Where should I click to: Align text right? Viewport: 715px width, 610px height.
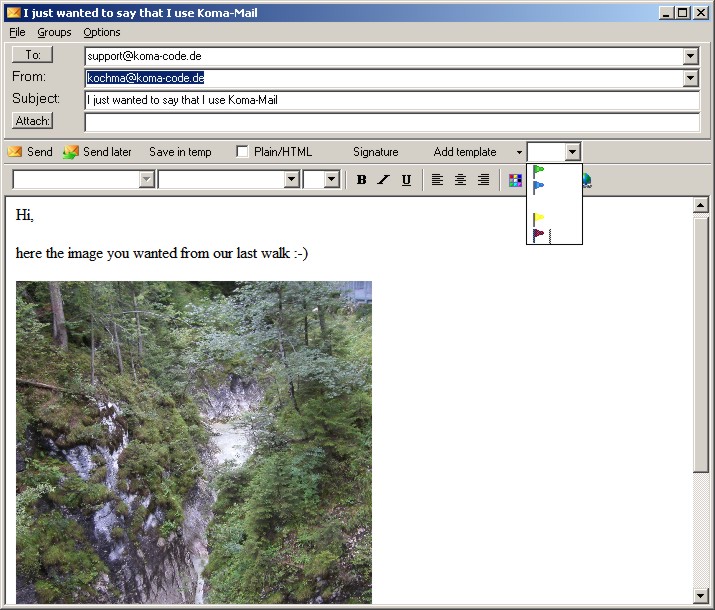tap(483, 180)
